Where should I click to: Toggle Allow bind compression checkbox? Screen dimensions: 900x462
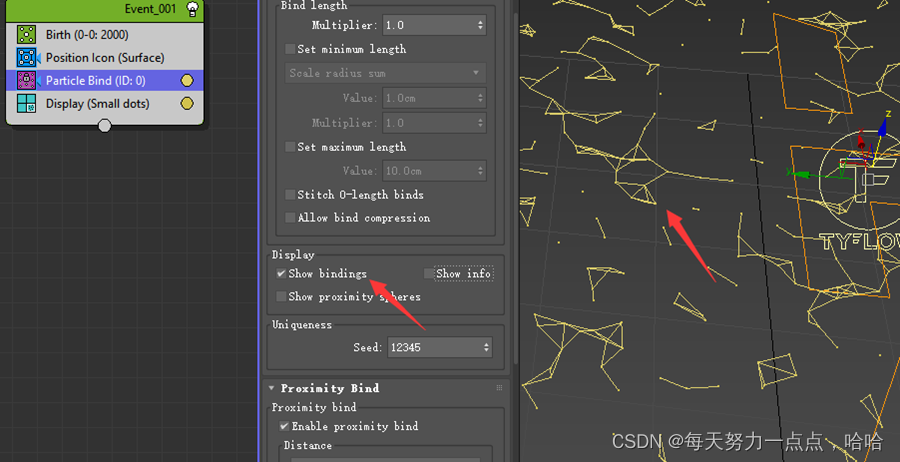tap(290, 218)
